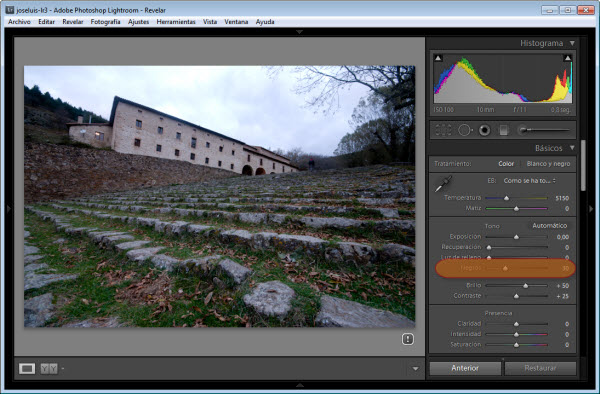Show the left panel with the edge arrow
600x394 pixels.
click(x=8, y=208)
